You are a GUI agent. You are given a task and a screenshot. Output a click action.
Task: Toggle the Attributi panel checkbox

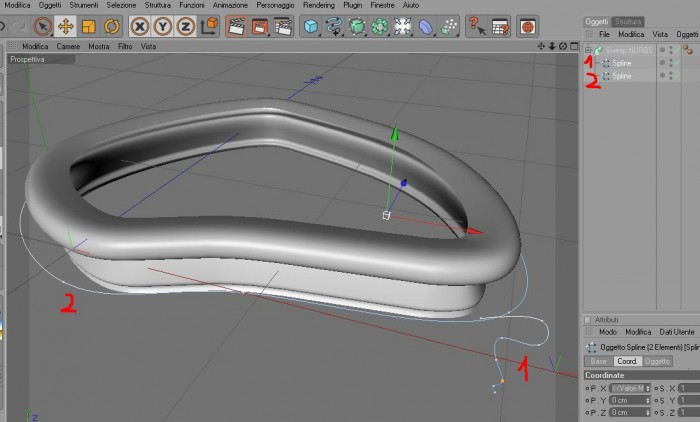point(588,320)
